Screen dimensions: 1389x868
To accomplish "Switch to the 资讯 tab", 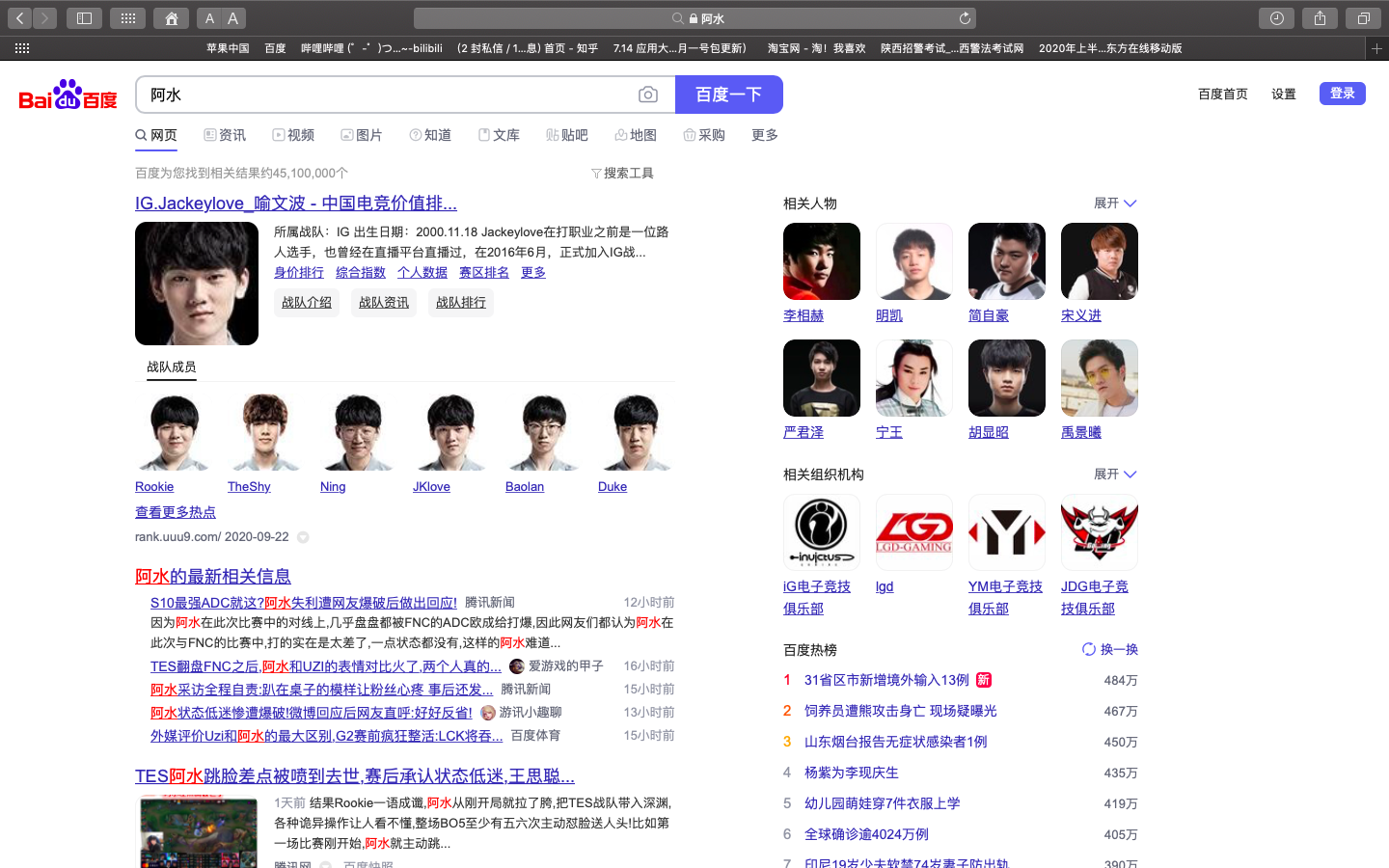I will click(225, 135).
